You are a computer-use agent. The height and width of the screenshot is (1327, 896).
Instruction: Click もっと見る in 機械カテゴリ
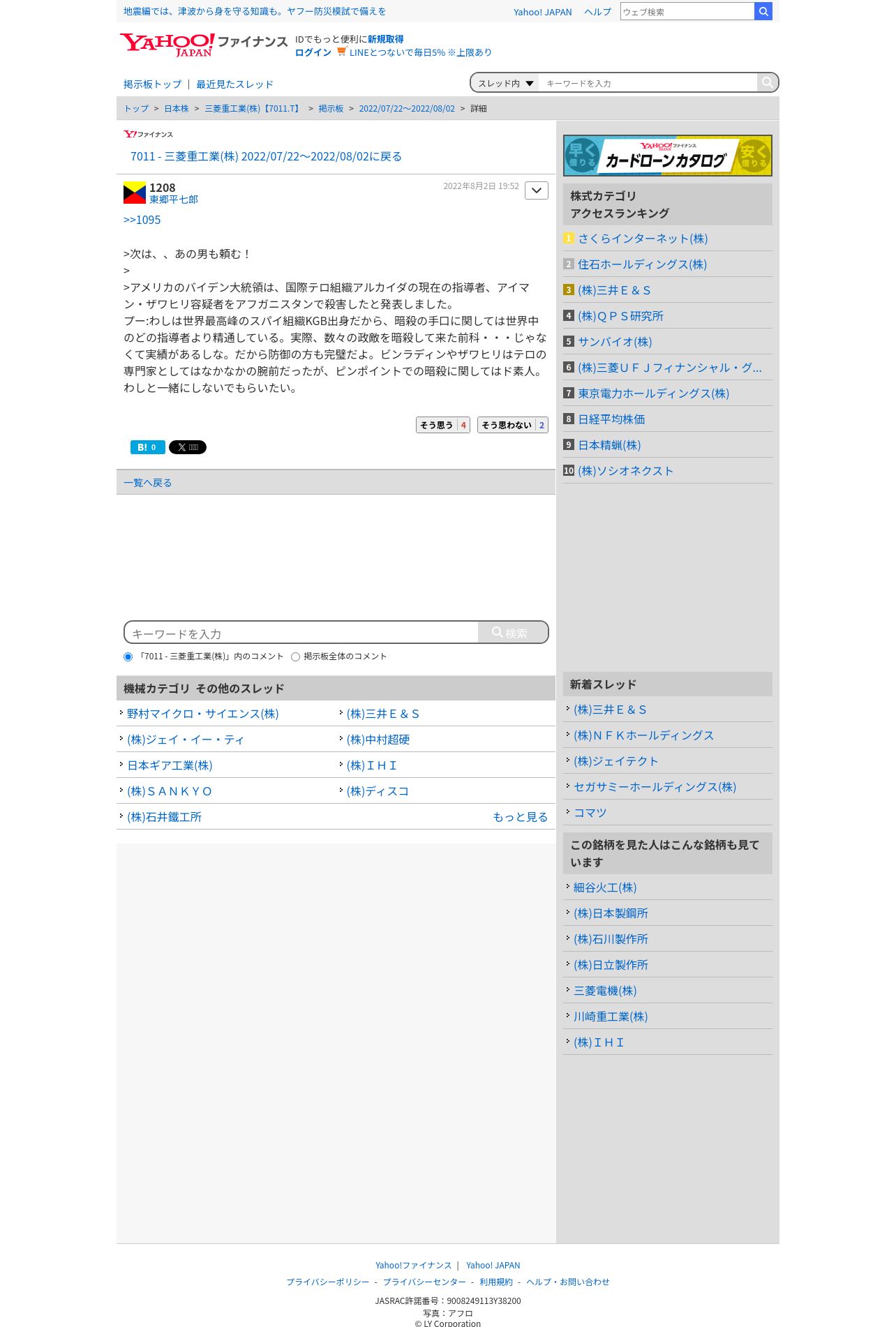point(521,817)
